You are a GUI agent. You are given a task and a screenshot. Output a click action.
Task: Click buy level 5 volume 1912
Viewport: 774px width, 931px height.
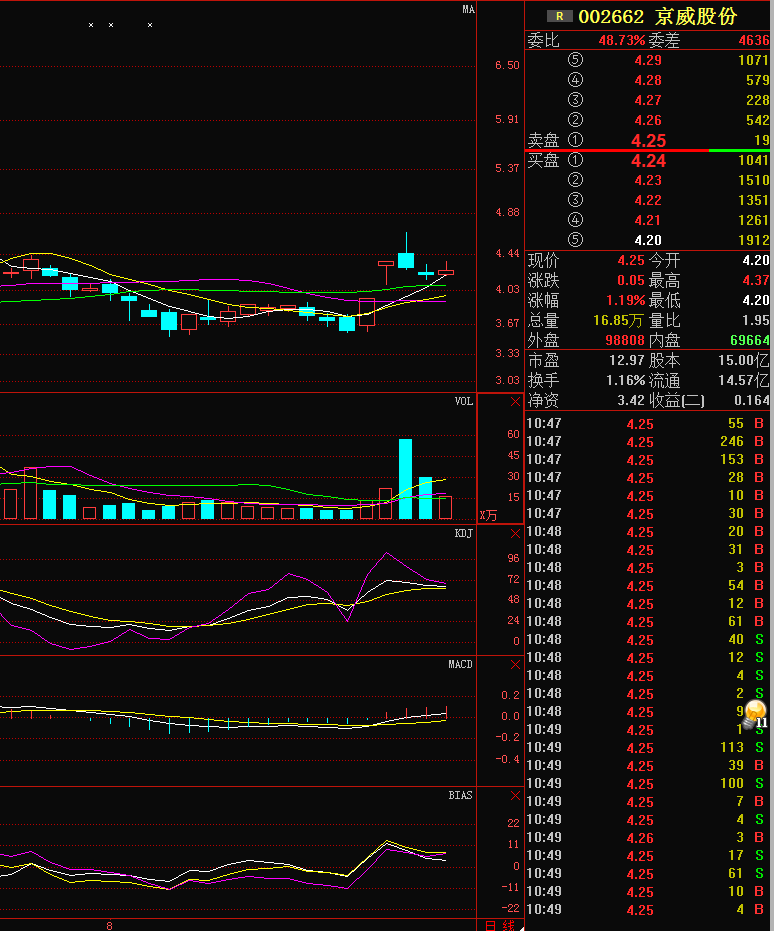point(754,240)
